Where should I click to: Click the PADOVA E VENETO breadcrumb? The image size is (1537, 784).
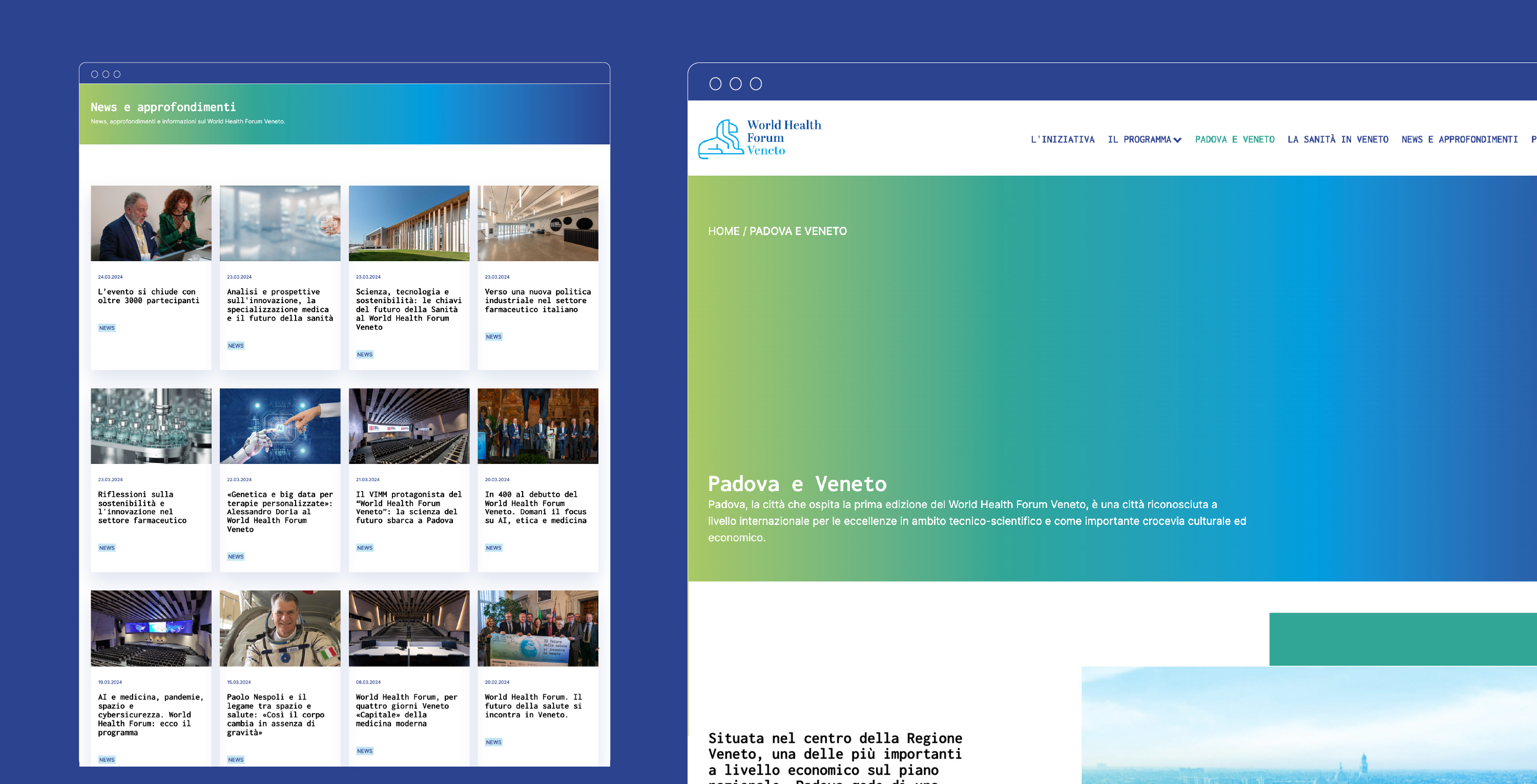point(798,231)
